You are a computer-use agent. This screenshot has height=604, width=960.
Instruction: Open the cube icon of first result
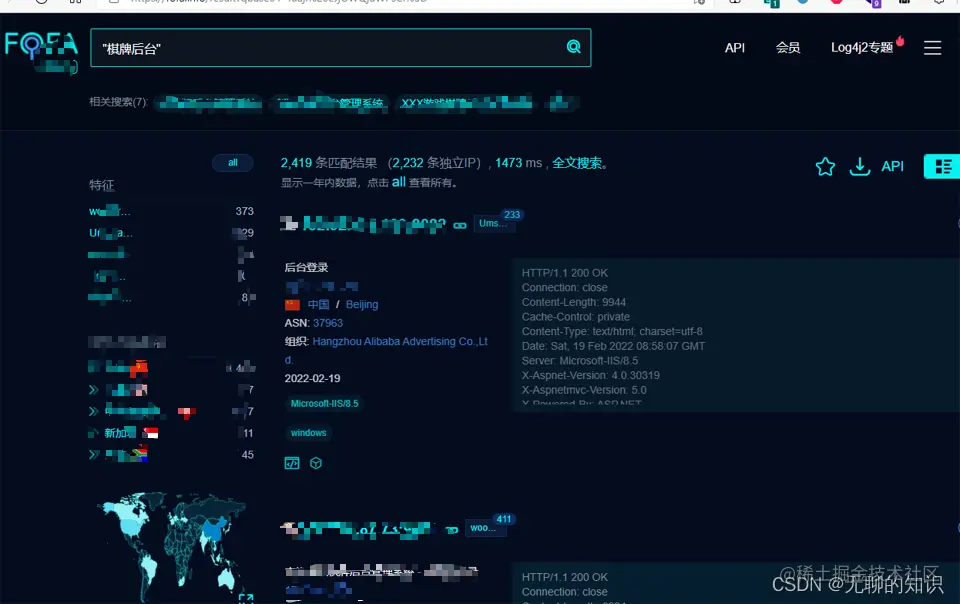(x=316, y=463)
